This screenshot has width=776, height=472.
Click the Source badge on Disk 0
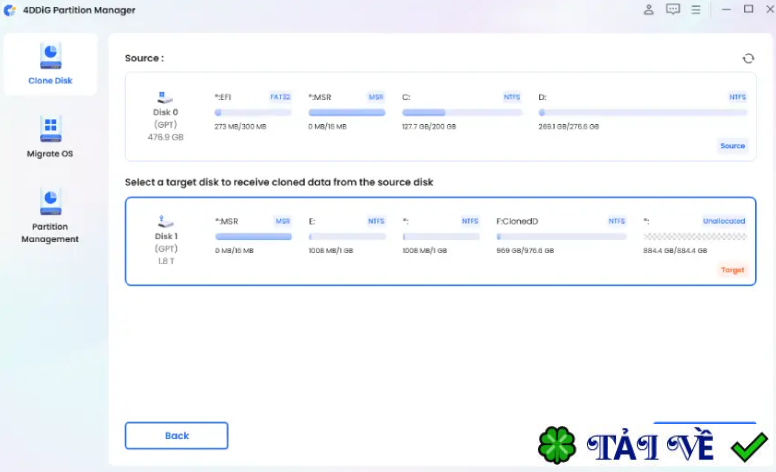(x=732, y=146)
